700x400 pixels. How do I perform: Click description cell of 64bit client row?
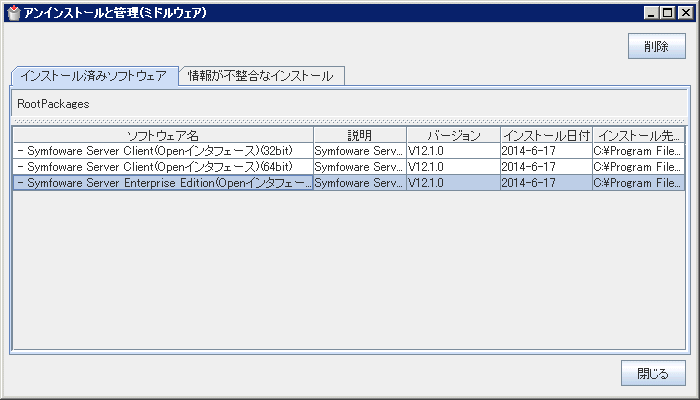360,167
